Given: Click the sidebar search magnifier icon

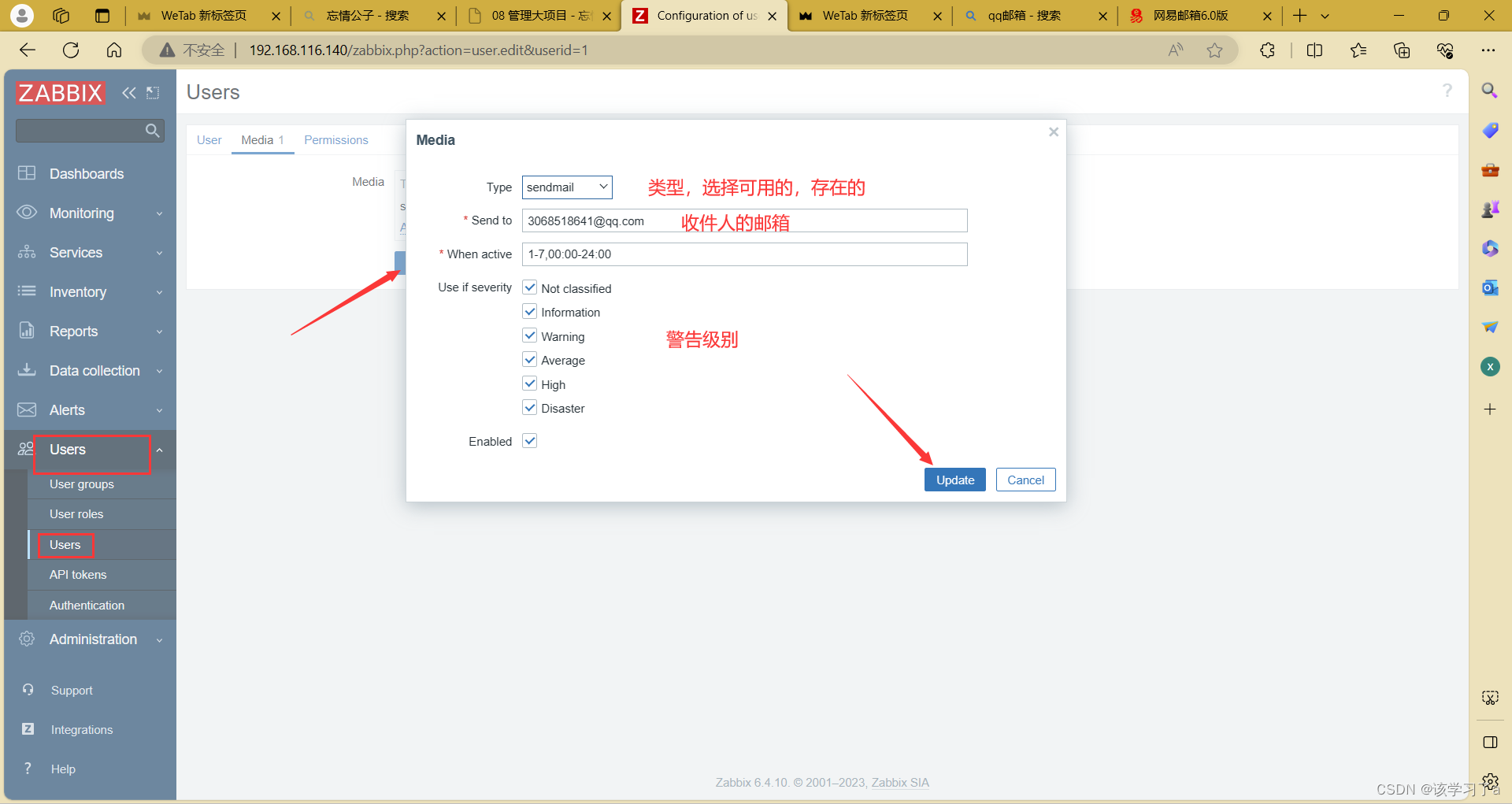Looking at the screenshot, I should (153, 131).
